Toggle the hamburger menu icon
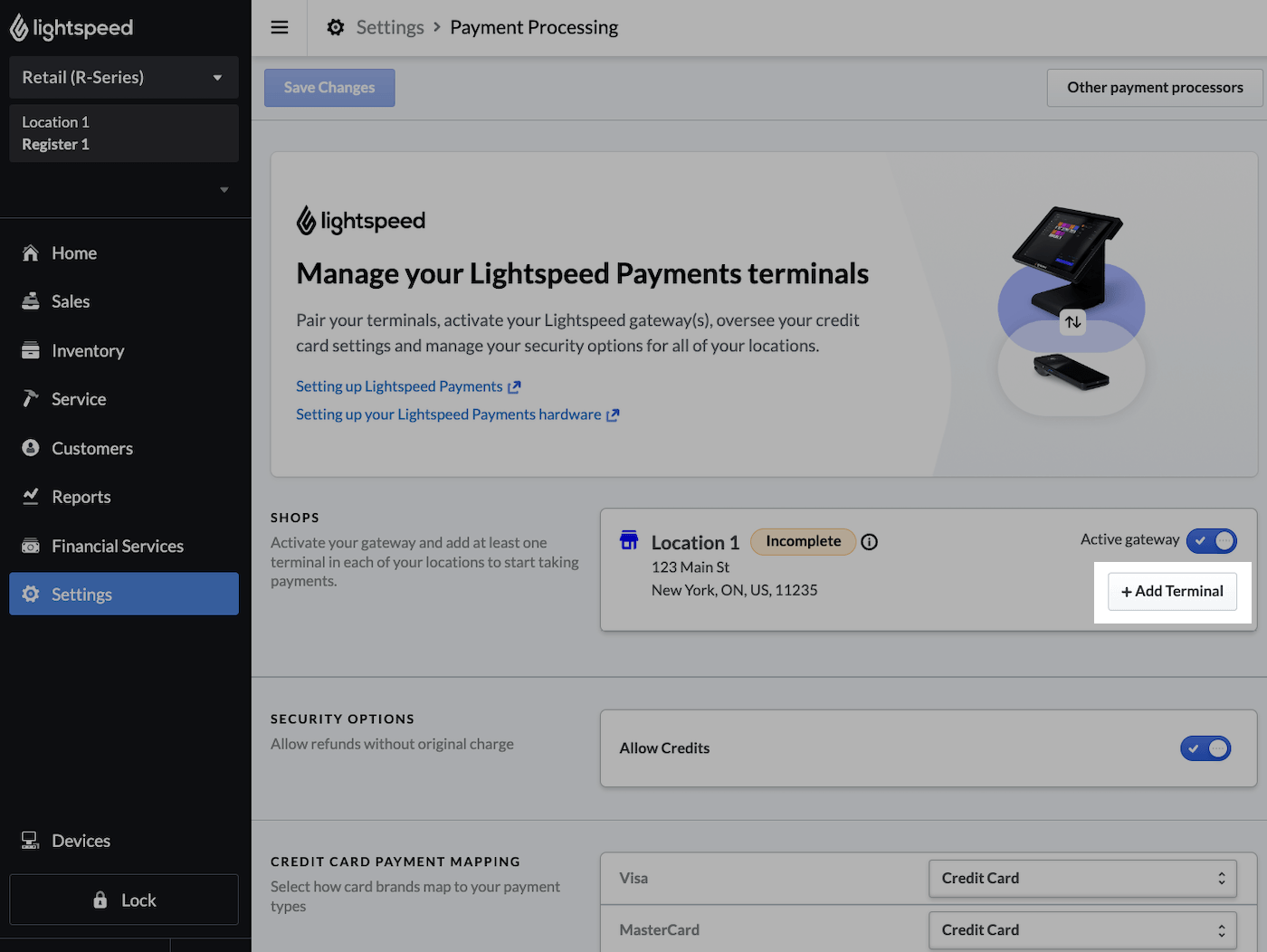The image size is (1267, 952). [280, 27]
